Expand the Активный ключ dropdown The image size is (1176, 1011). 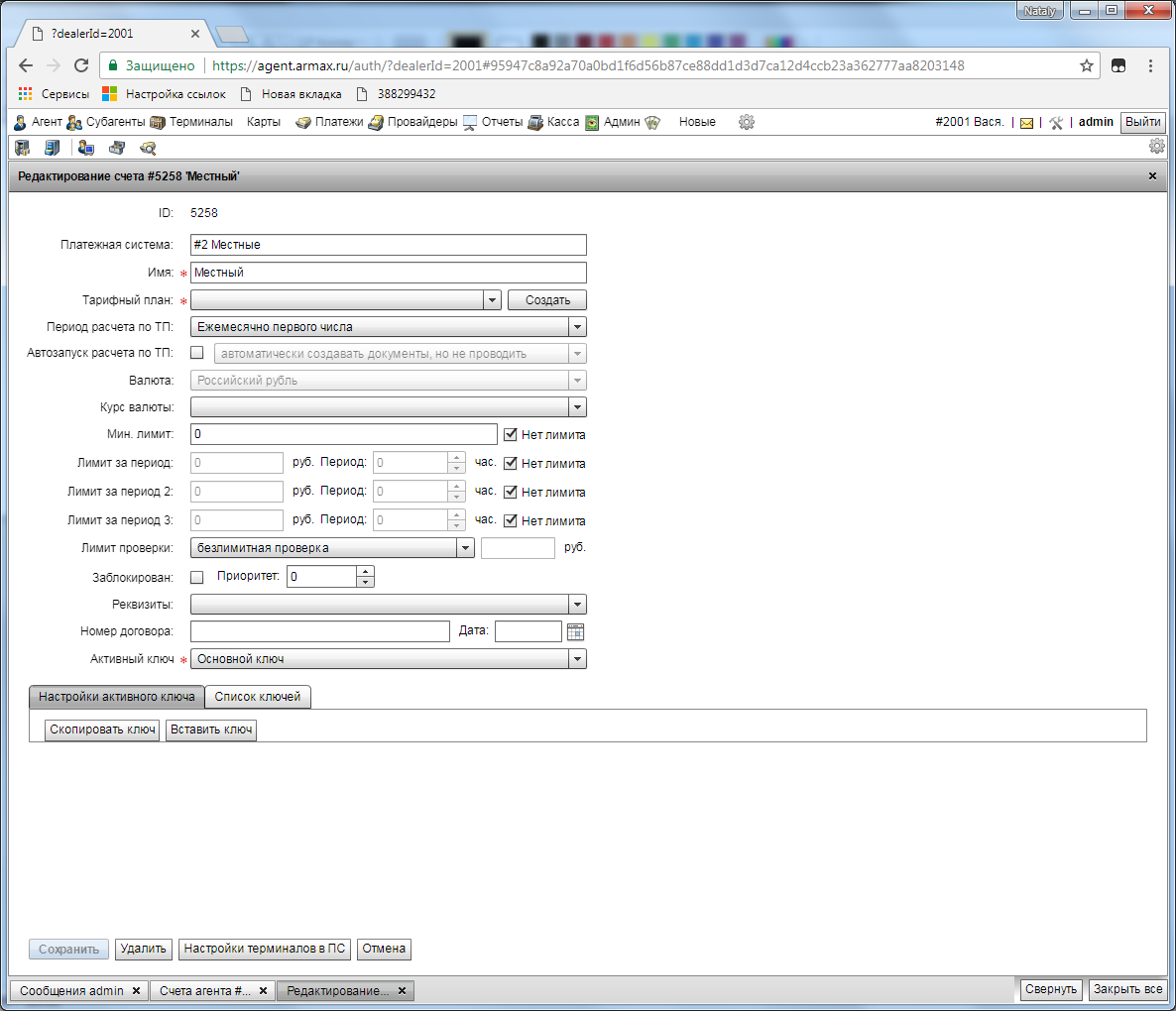click(x=577, y=659)
